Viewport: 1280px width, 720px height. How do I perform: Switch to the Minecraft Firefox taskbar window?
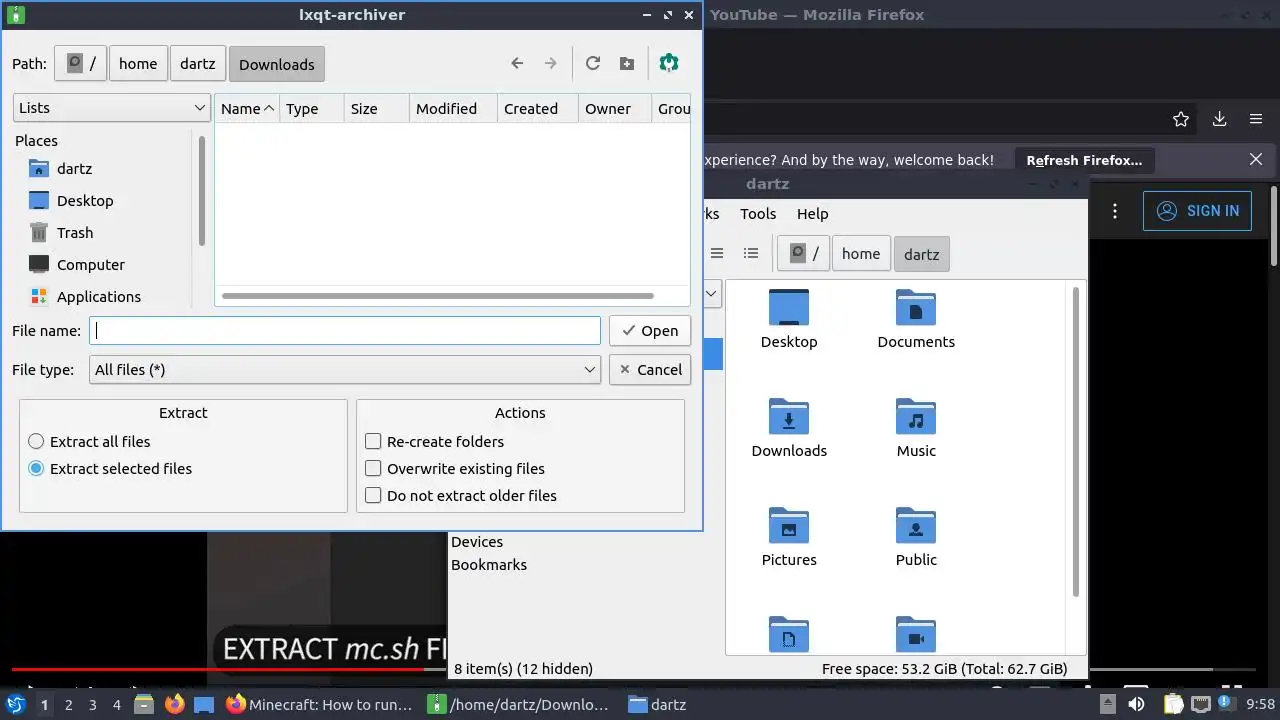coord(320,704)
